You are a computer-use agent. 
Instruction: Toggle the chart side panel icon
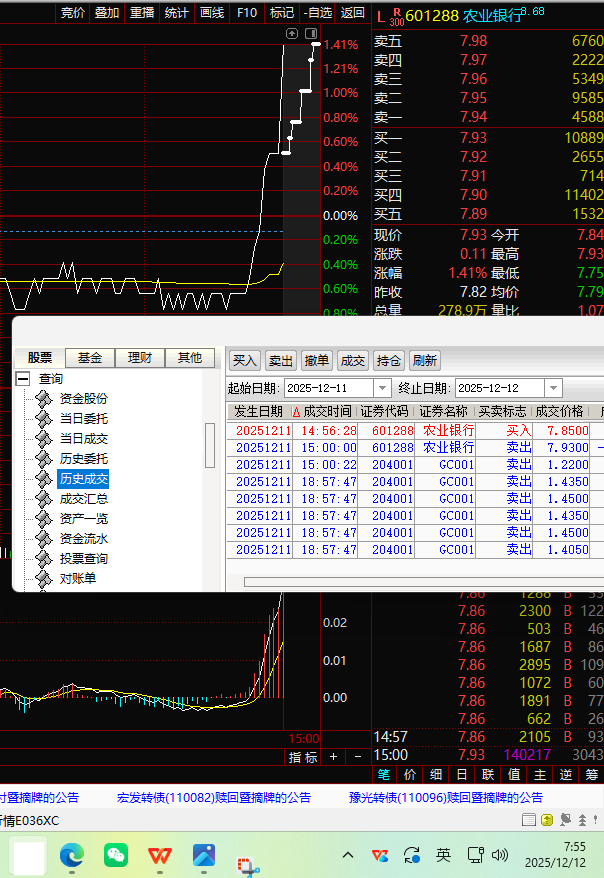[311, 34]
